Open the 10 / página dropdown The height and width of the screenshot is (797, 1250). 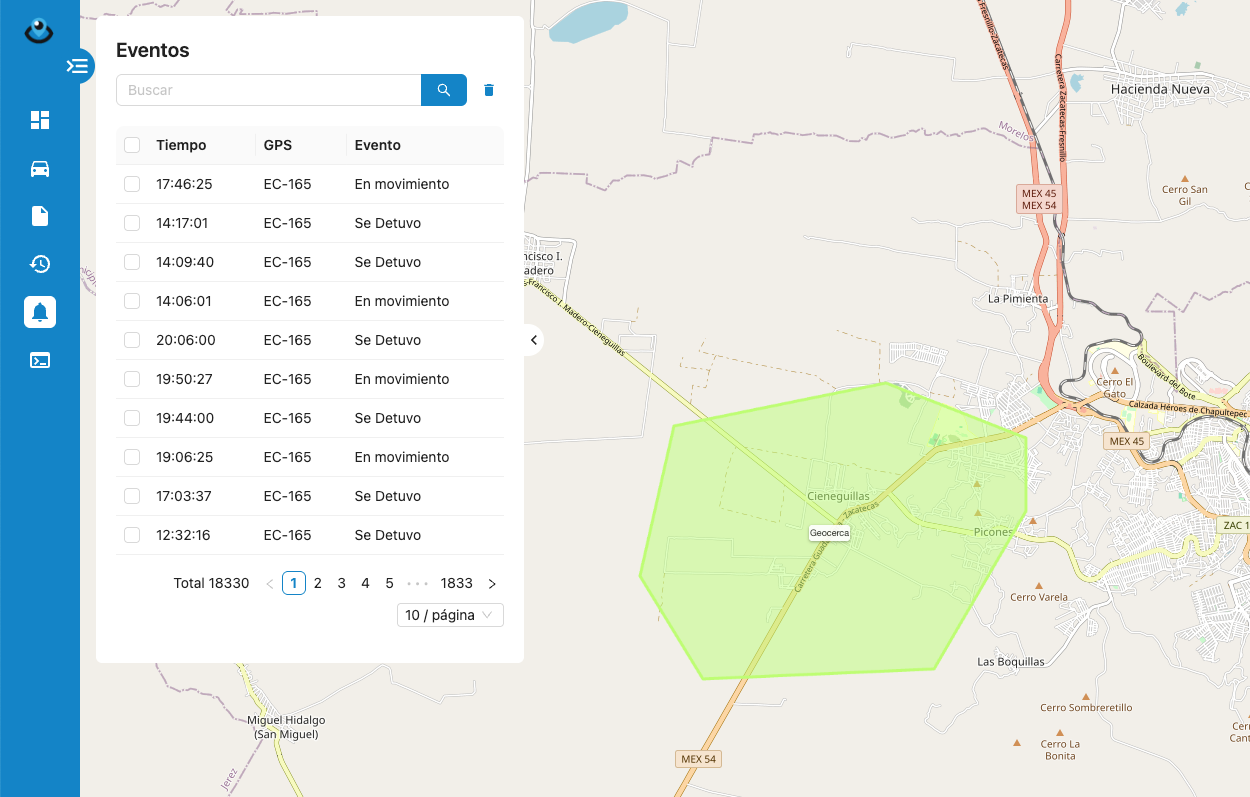tap(450, 615)
